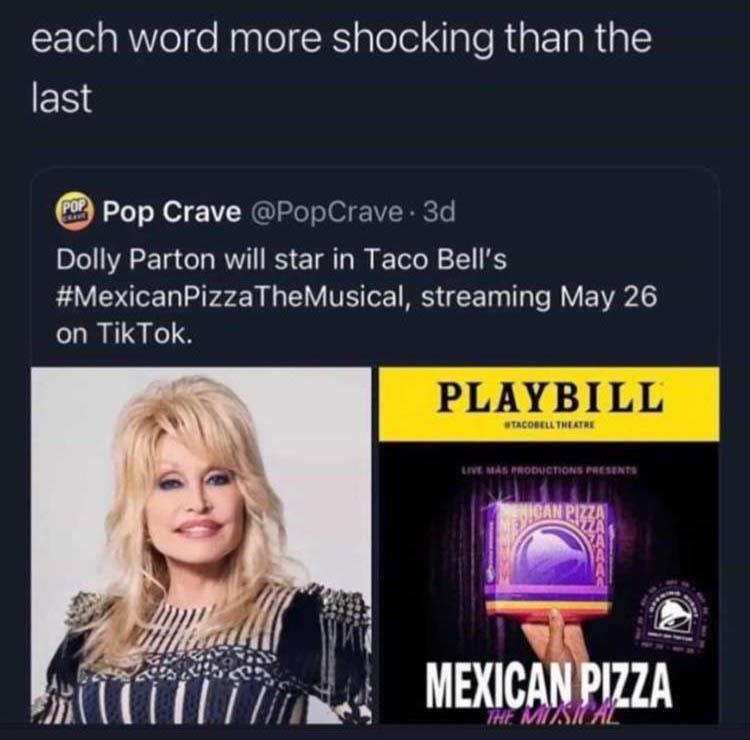Viewport: 750px width, 740px height.
Task: Click the Taco Bell logo badge on poster
Action: click(x=670, y=619)
